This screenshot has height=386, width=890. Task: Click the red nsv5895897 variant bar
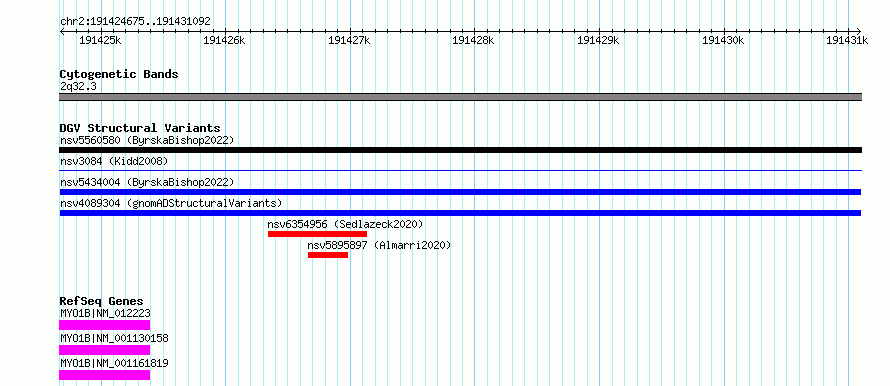tap(328, 255)
